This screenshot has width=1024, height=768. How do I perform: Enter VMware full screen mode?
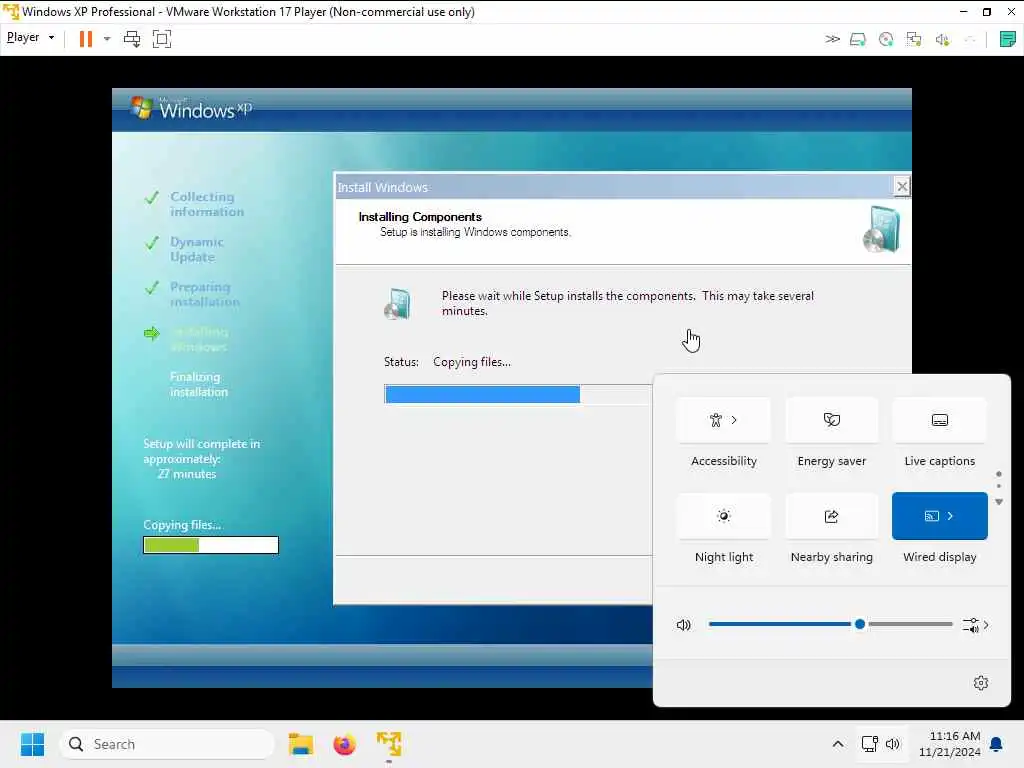(162, 39)
